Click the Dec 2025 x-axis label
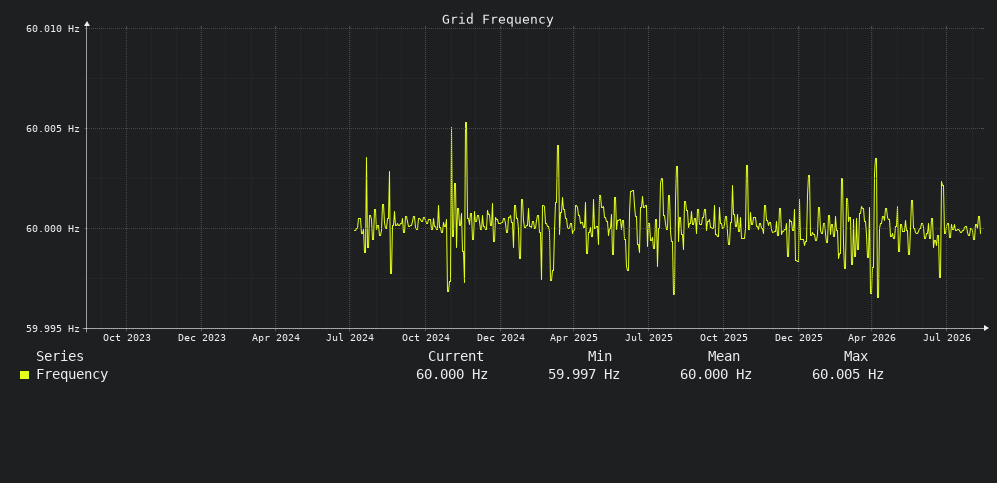 click(799, 337)
